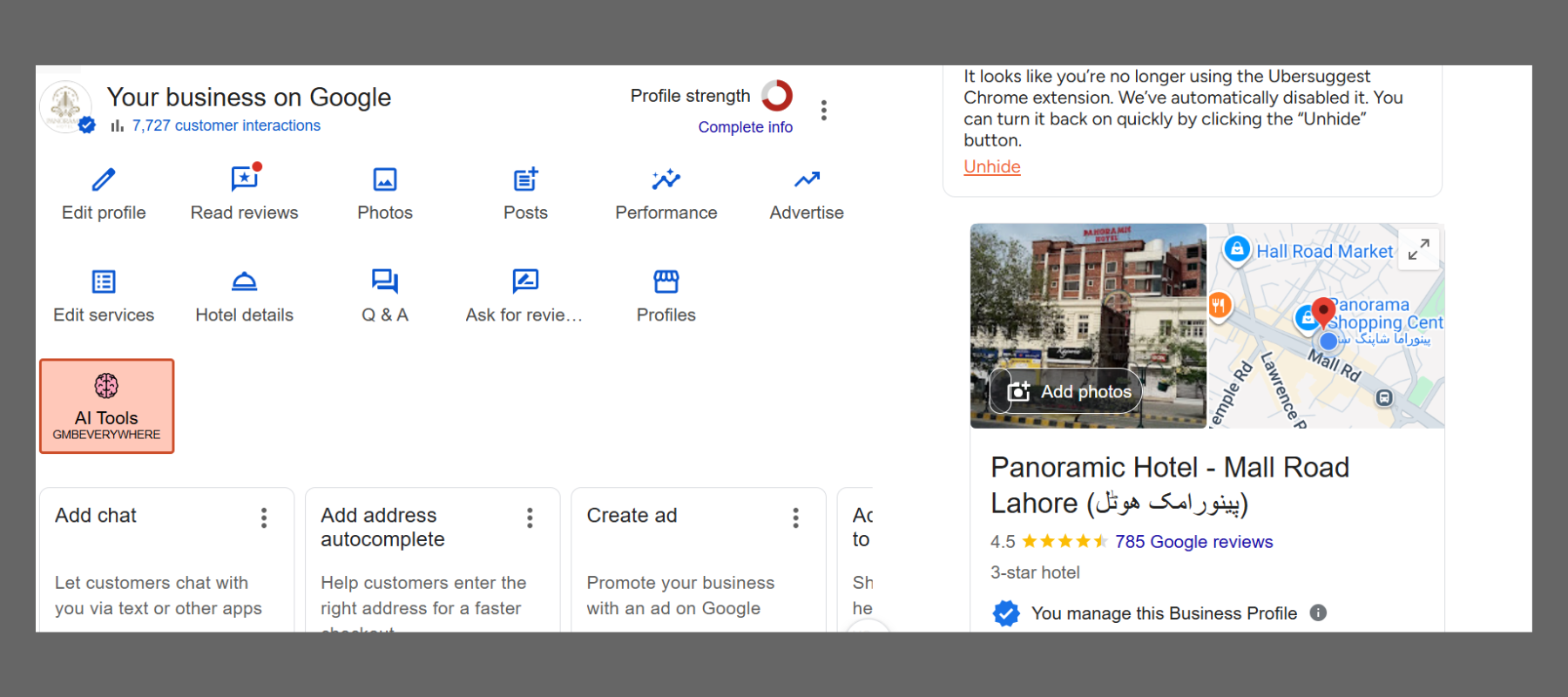Screen dimensions: 1568x697
Task: Open Read reviews icon
Action: pos(244,180)
